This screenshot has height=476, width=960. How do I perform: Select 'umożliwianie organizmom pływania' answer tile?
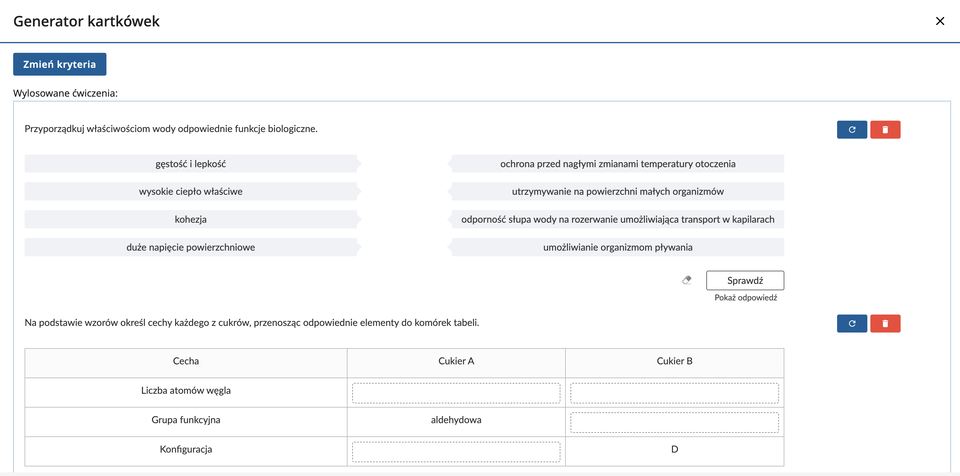click(x=617, y=247)
